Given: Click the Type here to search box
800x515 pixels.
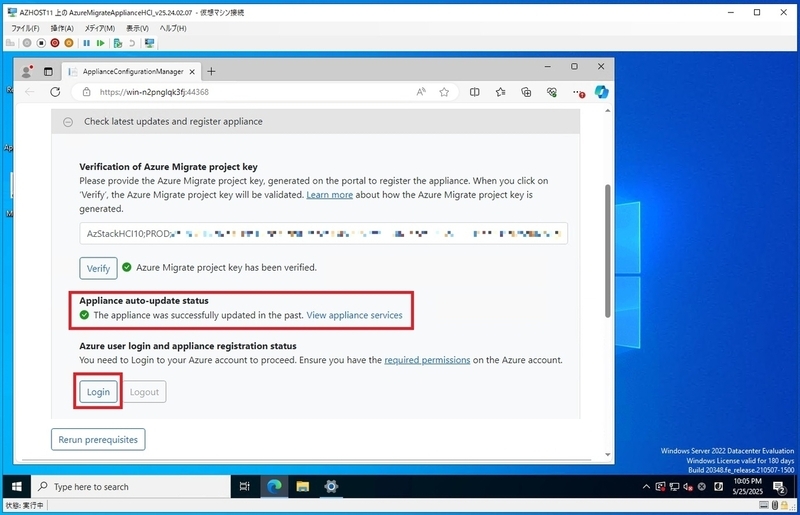Looking at the screenshot, I should click(131, 487).
